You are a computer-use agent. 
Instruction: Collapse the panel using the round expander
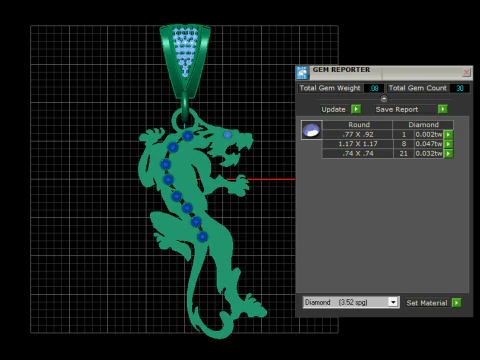click(384, 99)
